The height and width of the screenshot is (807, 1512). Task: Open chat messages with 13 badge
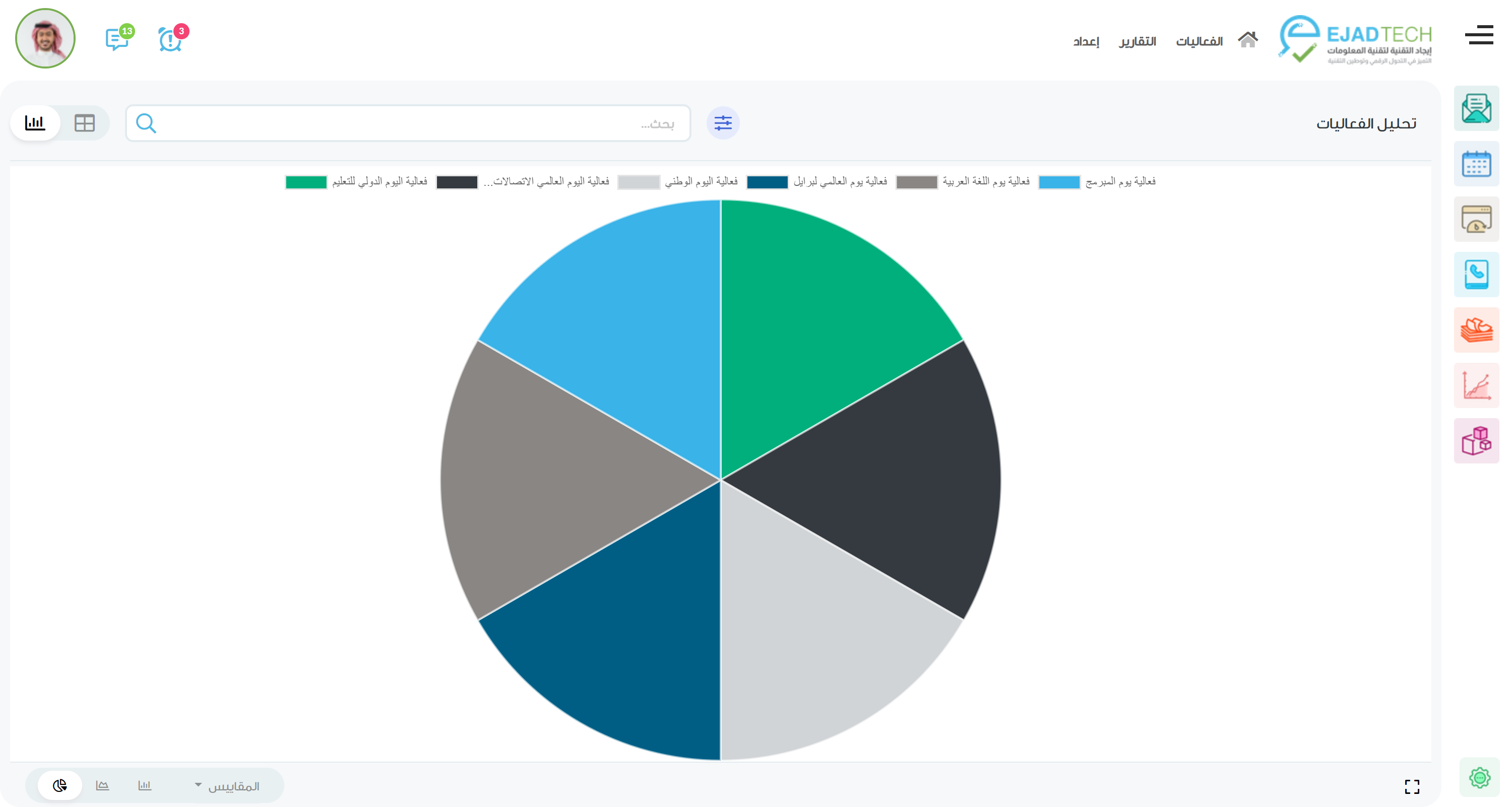point(117,39)
